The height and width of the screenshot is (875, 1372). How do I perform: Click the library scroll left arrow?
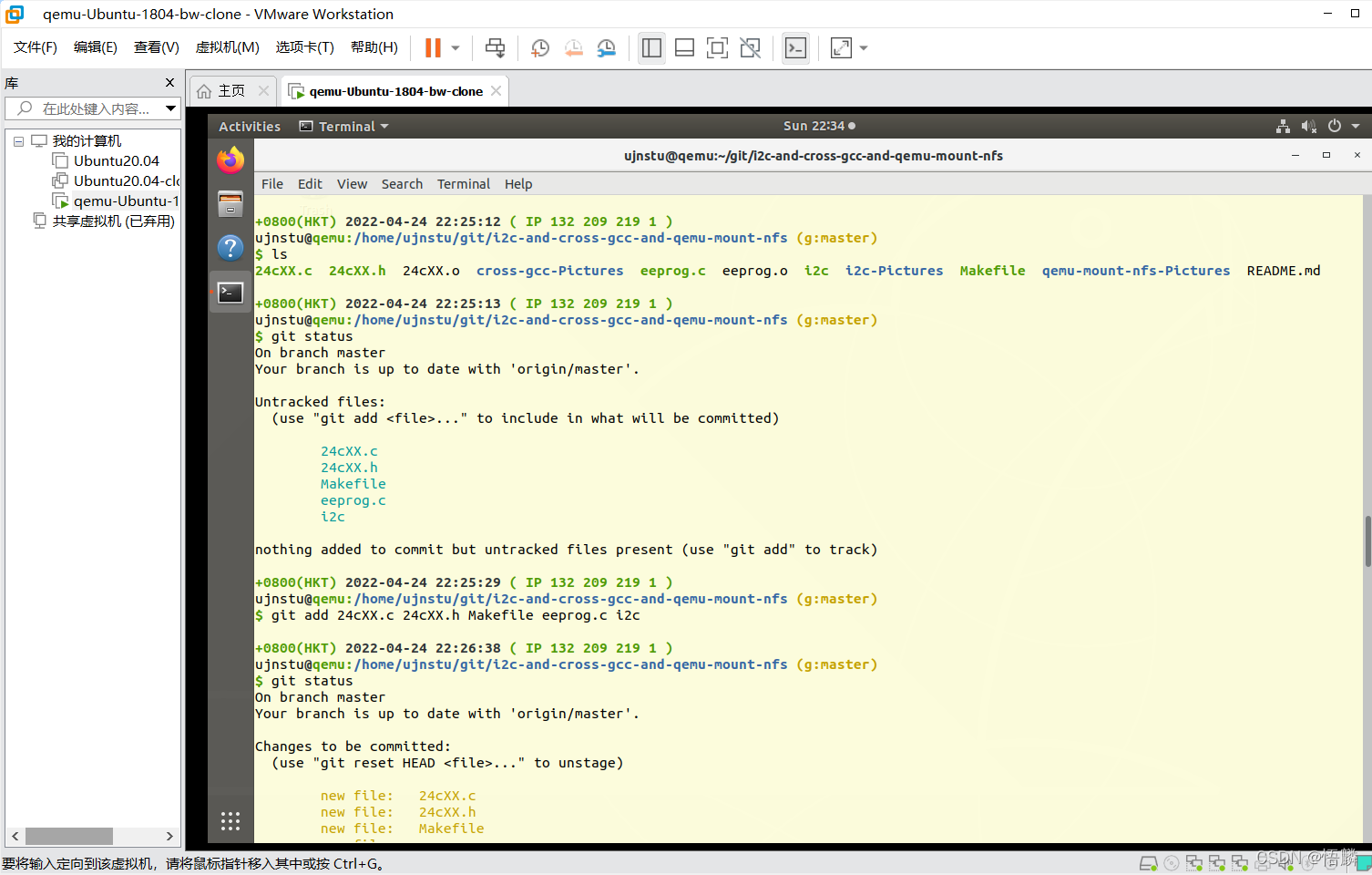(x=15, y=836)
